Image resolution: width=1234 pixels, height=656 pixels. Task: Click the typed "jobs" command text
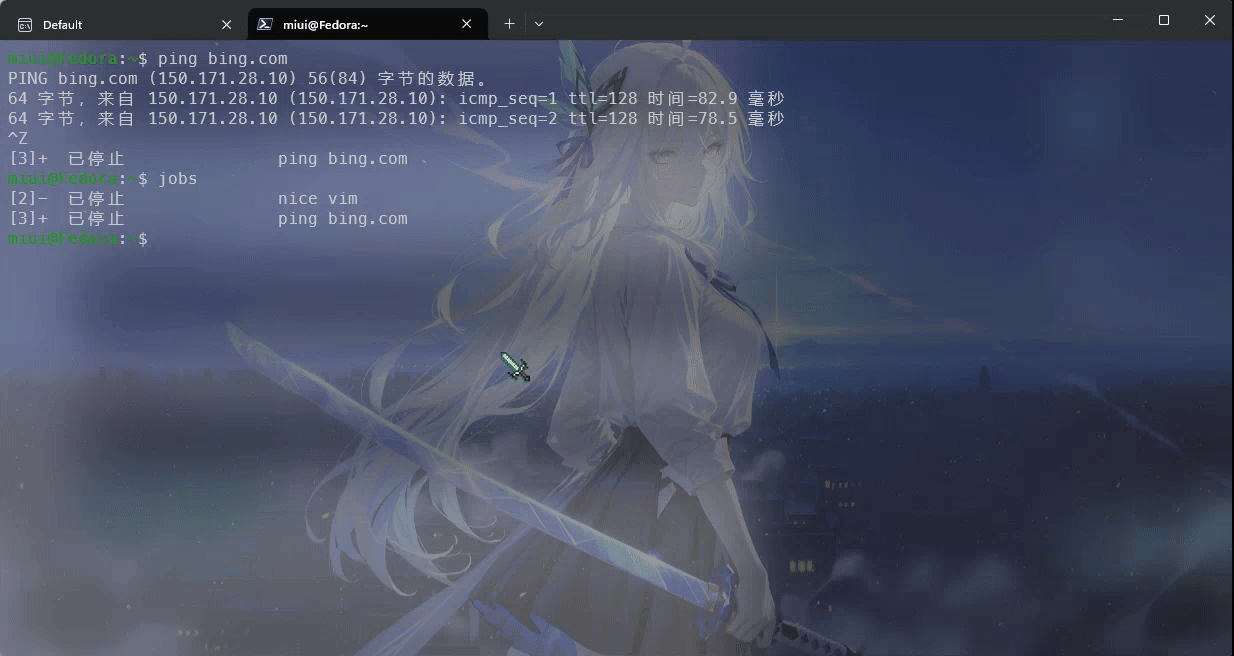click(x=177, y=179)
